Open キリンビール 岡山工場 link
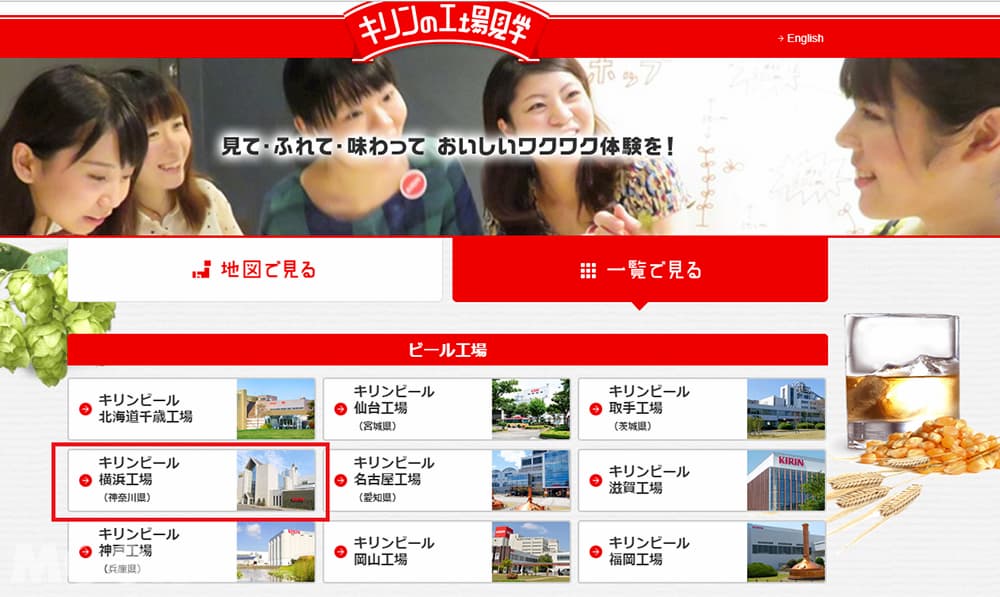This screenshot has height=597, width=1000. pos(446,552)
